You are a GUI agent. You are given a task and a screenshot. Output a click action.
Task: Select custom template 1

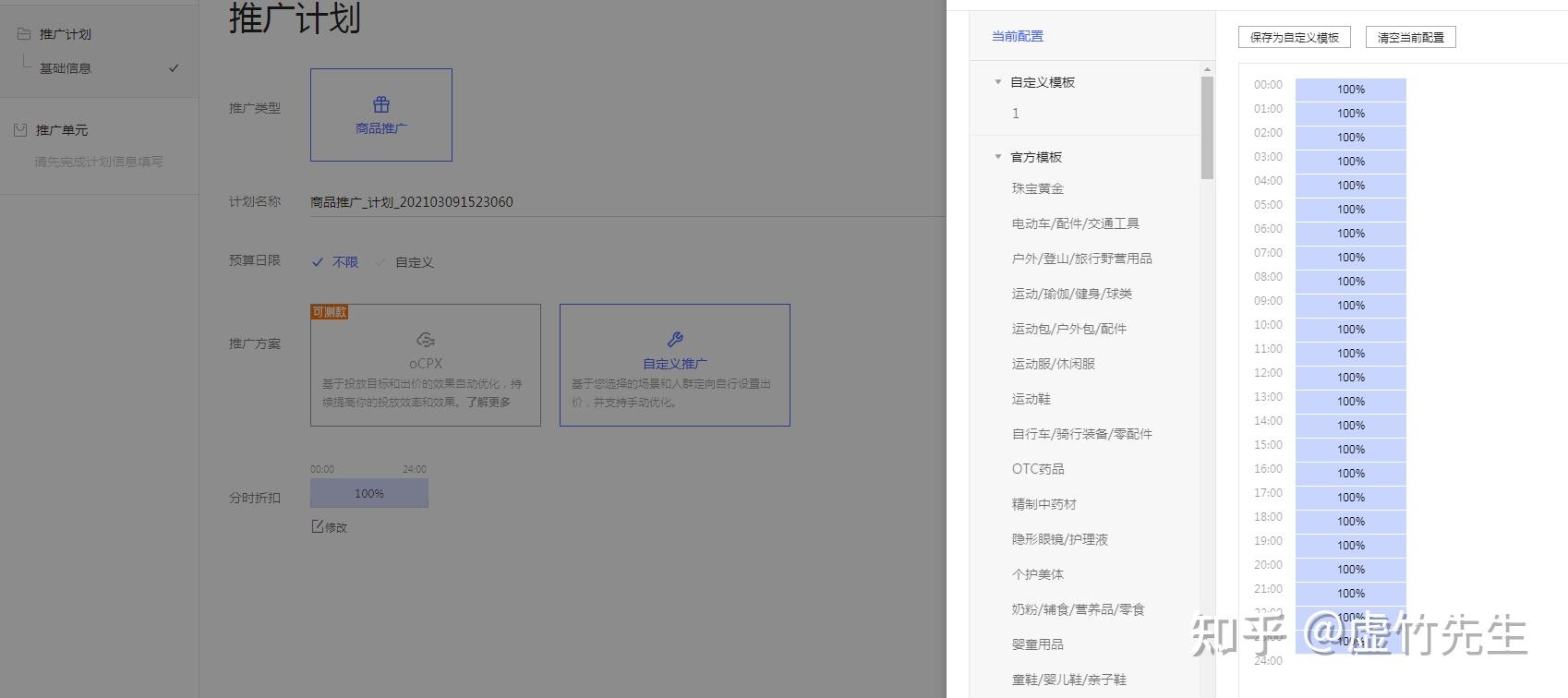click(1016, 113)
